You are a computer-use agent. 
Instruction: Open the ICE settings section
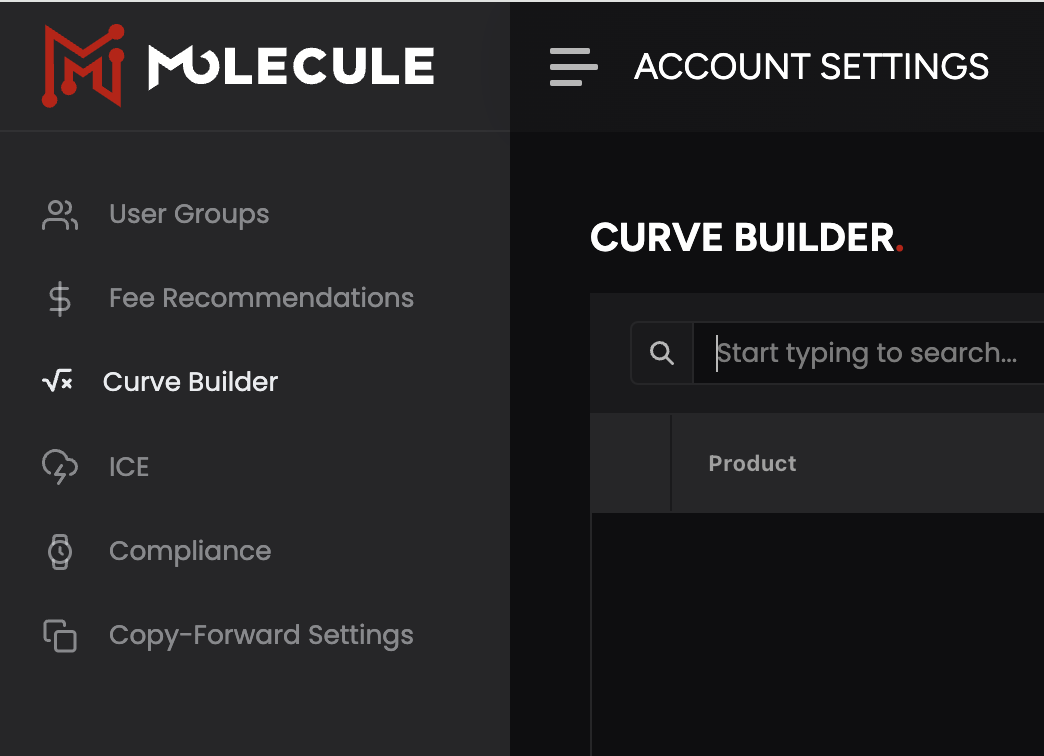[129, 467]
